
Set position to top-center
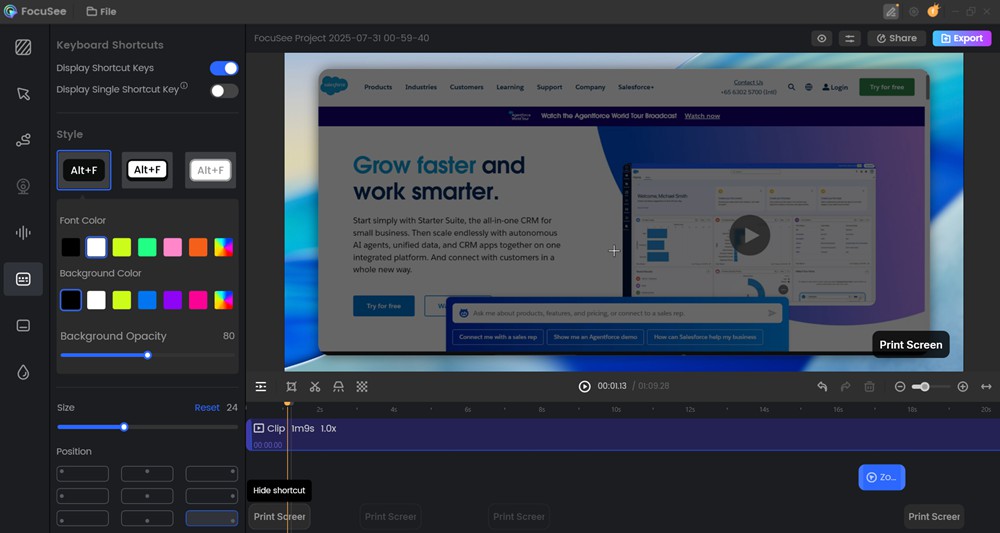click(147, 474)
